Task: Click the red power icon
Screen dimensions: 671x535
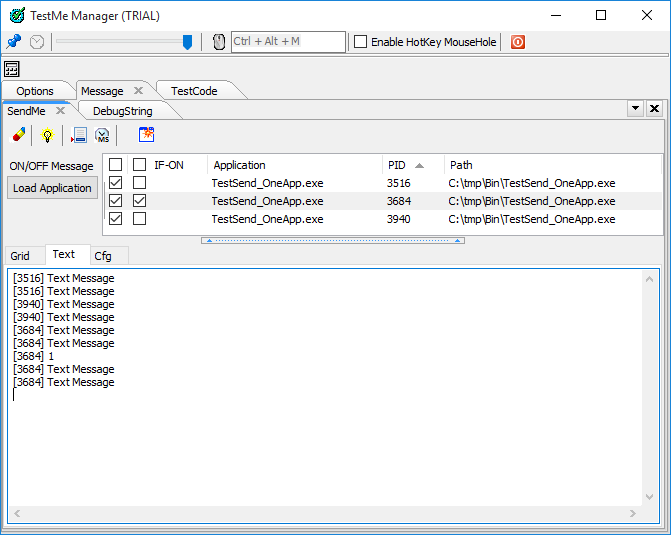Action: tap(518, 42)
